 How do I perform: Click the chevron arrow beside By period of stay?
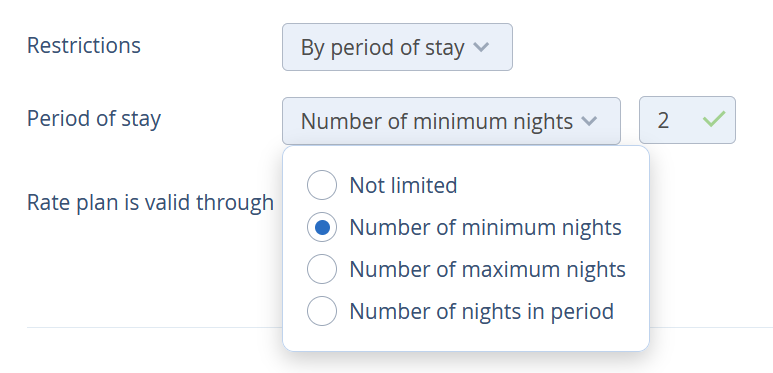[481, 47]
